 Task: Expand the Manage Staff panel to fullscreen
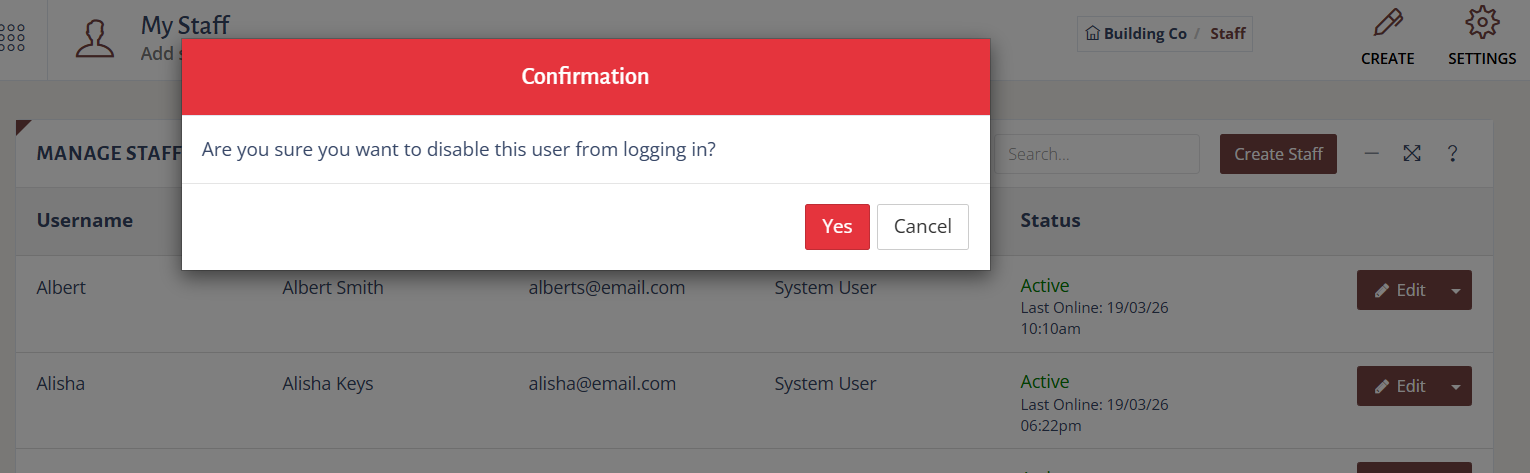pyautogui.click(x=1412, y=153)
